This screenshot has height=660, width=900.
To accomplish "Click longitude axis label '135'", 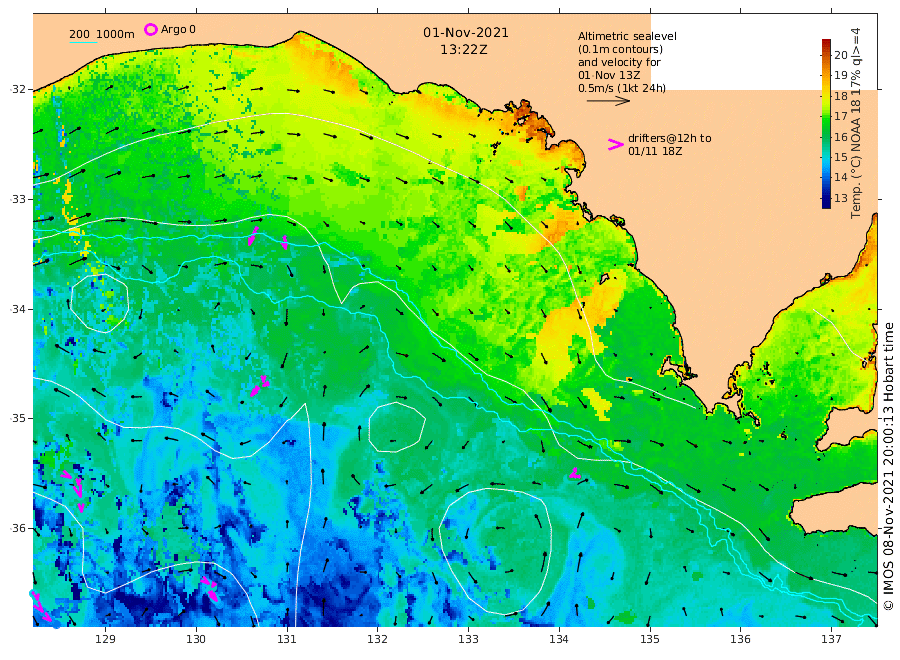I will [x=650, y=639].
